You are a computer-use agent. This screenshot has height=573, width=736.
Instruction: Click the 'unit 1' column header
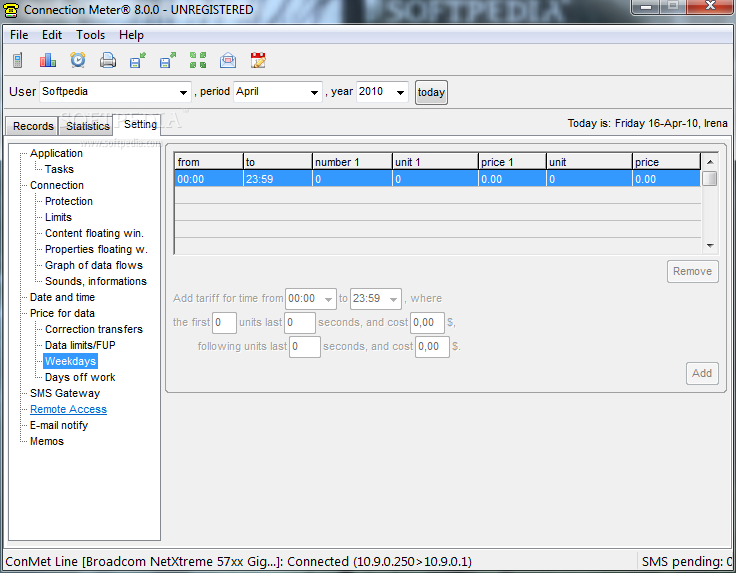coord(435,162)
